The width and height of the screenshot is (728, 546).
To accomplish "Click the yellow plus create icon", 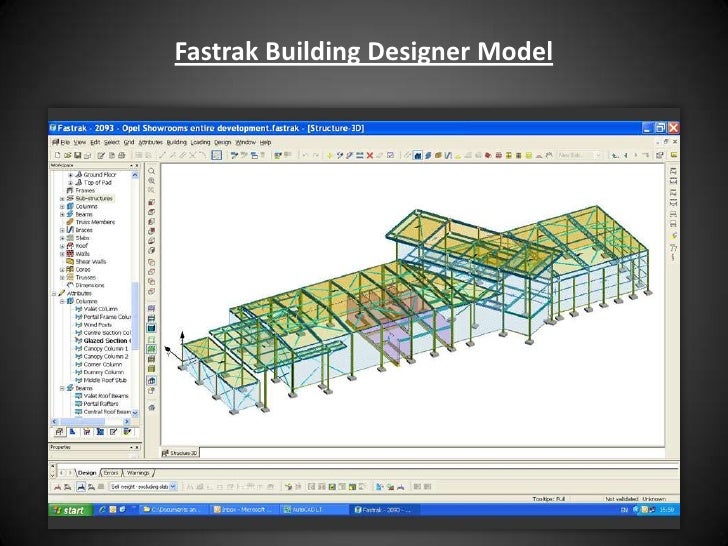I will click(329, 156).
